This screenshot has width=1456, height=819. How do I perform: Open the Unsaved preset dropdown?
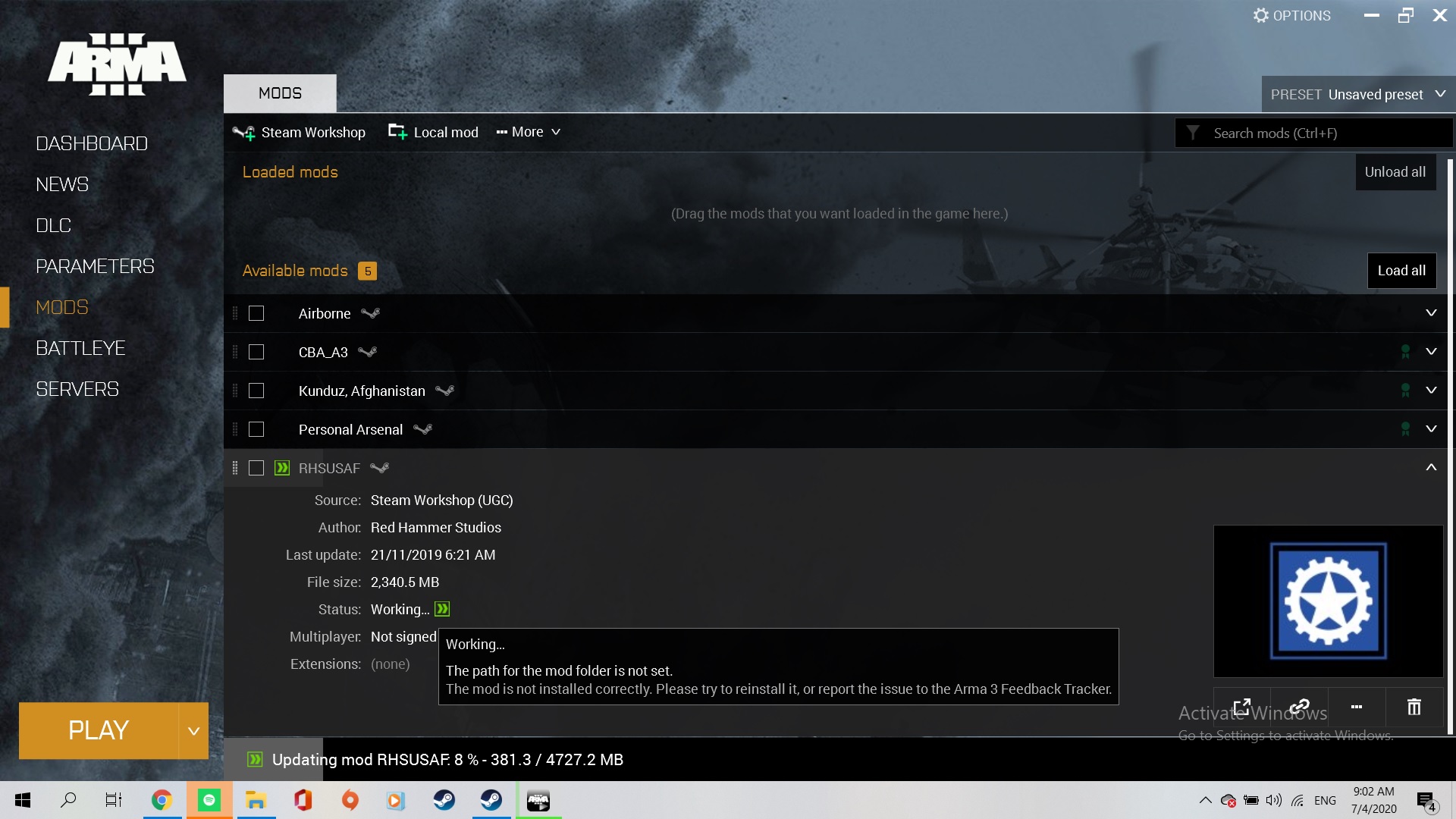pos(1358,94)
